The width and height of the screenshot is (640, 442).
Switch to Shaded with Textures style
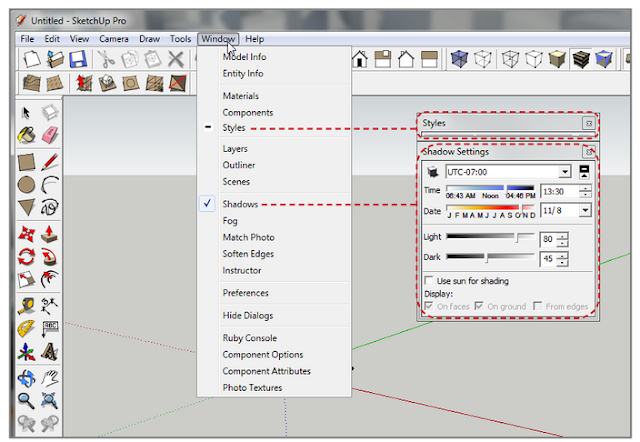pyautogui.click(x=581, y=59)
